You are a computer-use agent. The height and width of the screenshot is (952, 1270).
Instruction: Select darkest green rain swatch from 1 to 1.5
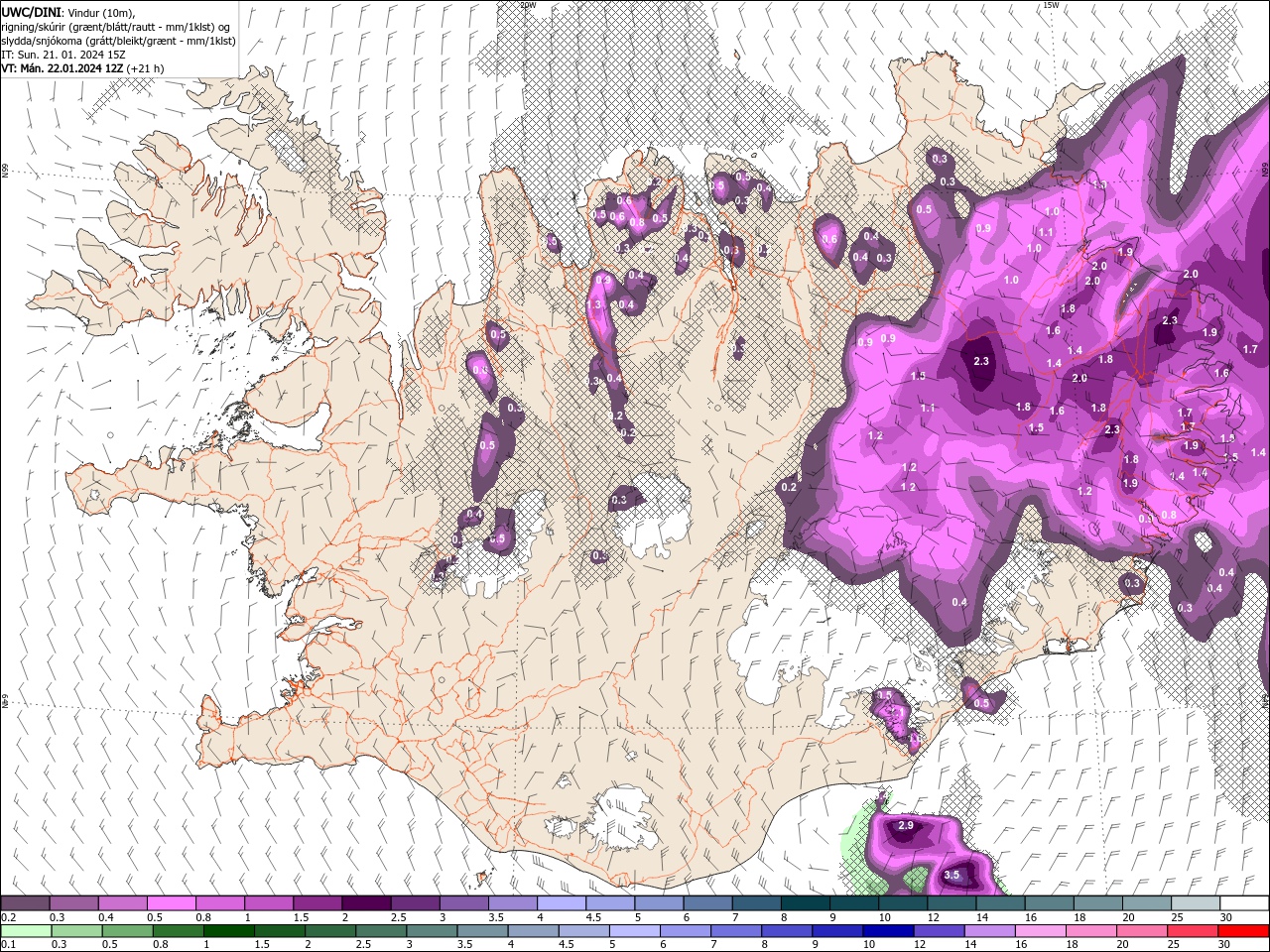pyautogui.click(x=228, y=930)
